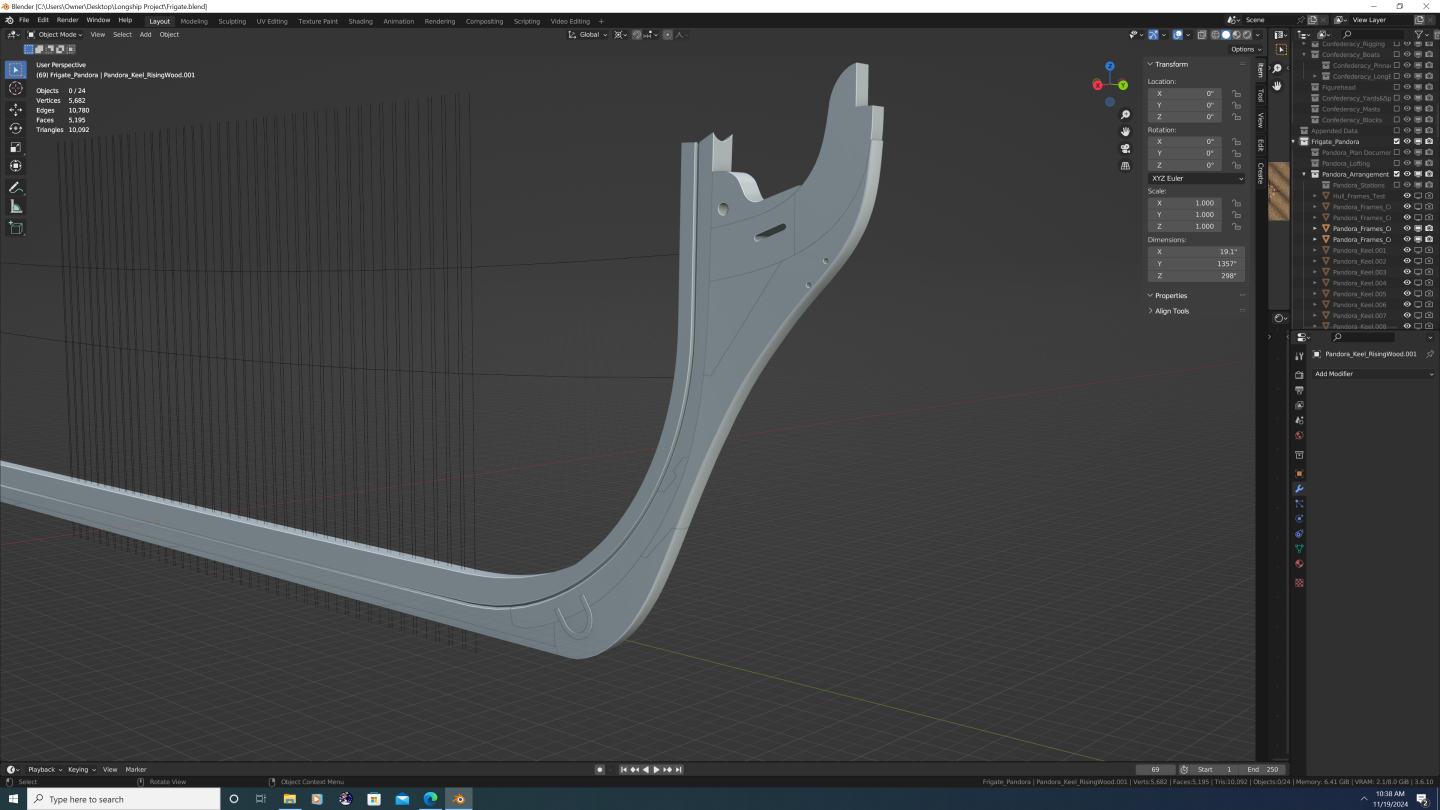Open File Explorer from taskbar
Viewport: 1440px width, 810px height.
click(289, 799)
